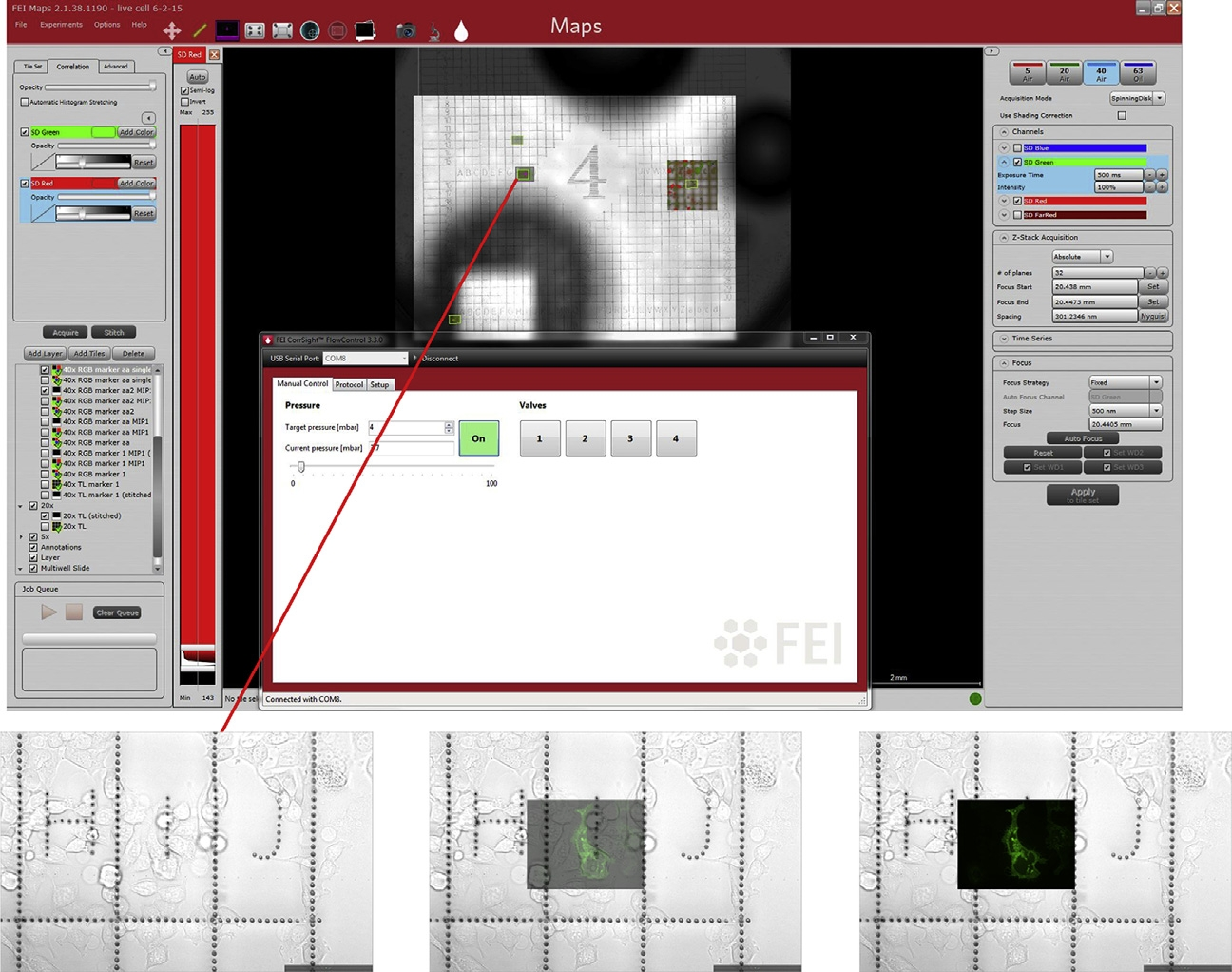Image resolution: width=1232 pixels, height=972 pixels.
Task: Click the Clear Queue button
Action: (x=118, y=613)
